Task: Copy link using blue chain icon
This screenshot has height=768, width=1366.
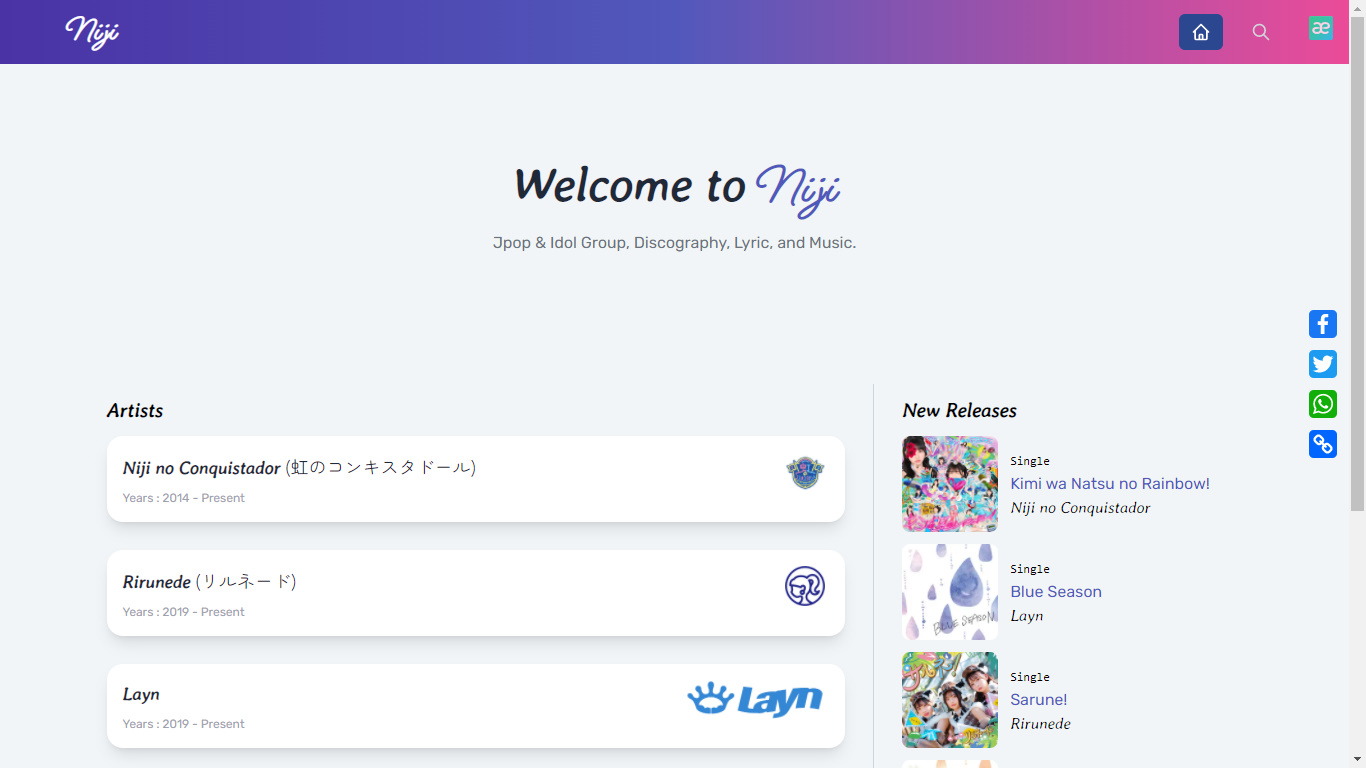Action: point(1322,444)
